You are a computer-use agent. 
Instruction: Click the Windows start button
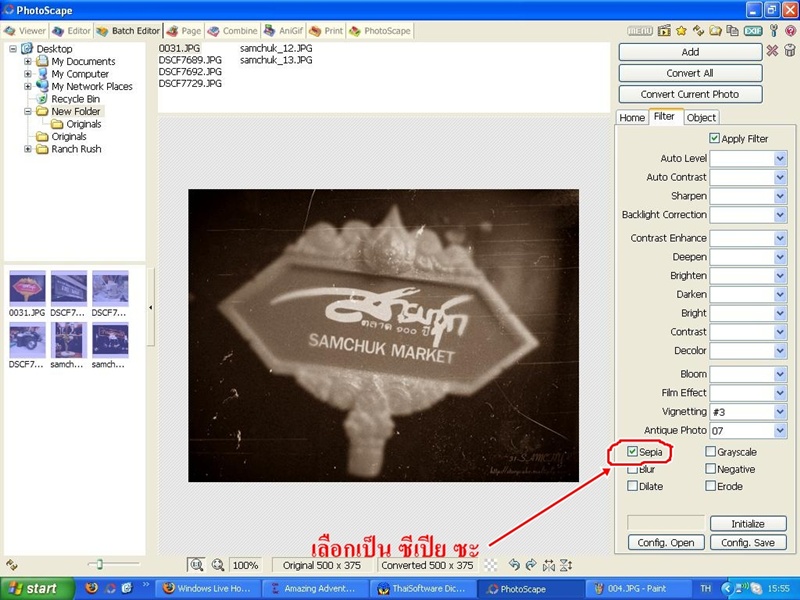[35, 588]
